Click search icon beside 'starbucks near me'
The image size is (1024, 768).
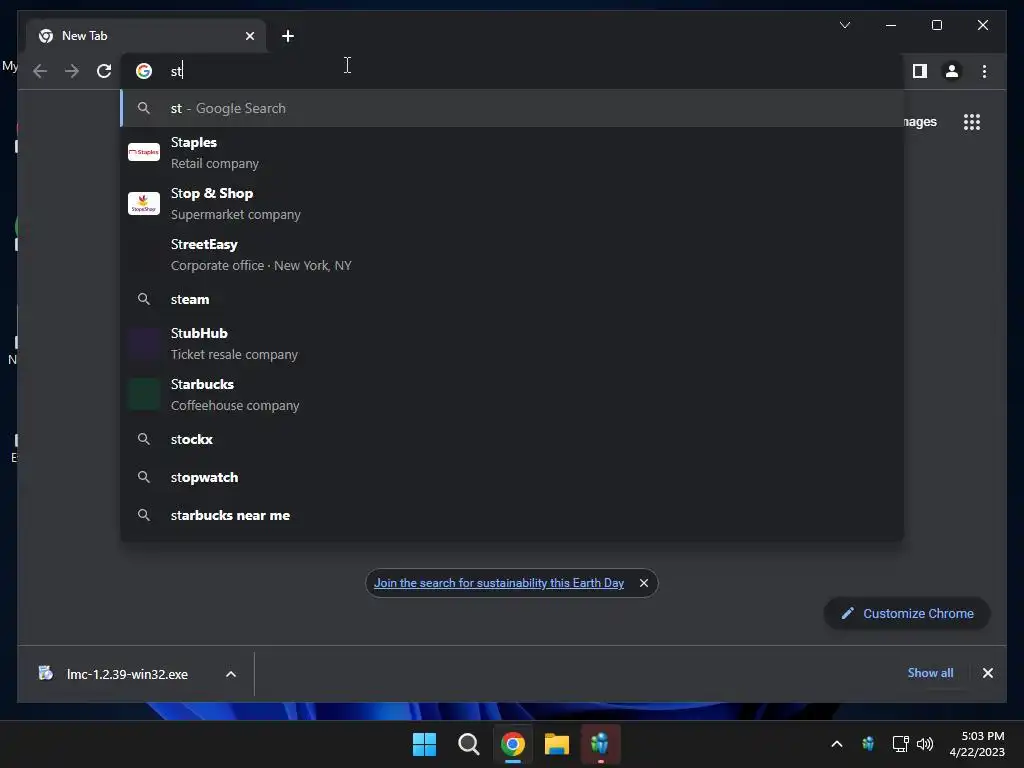tap(144, 515)
